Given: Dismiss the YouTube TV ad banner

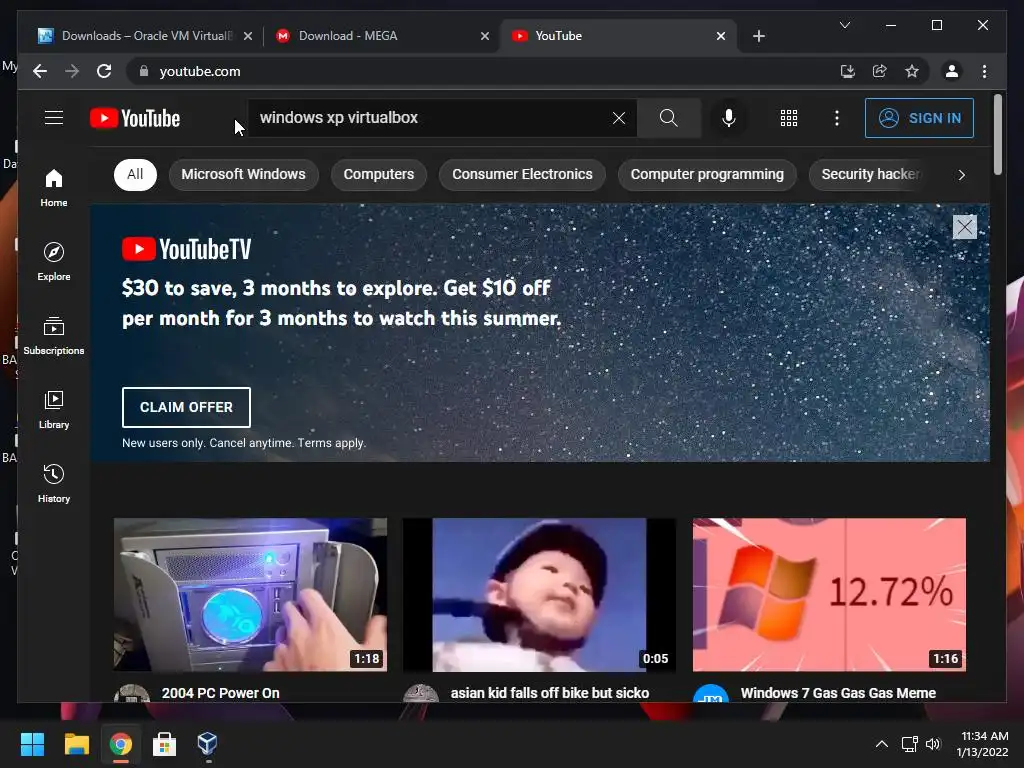Looking at the screenshot, I should click(964, 227).
